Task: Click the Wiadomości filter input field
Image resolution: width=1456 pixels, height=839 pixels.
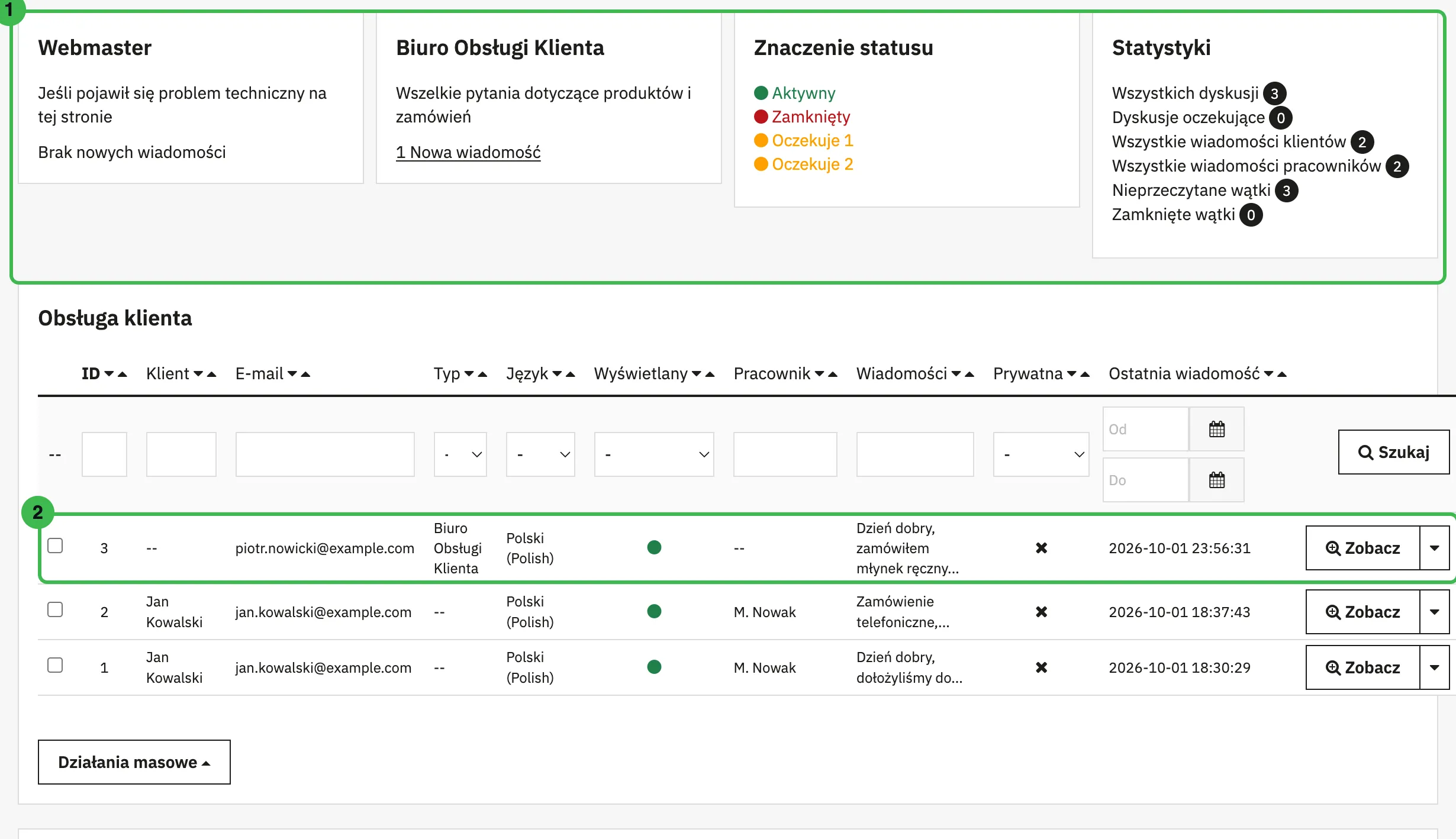Action: coord(915,454)
